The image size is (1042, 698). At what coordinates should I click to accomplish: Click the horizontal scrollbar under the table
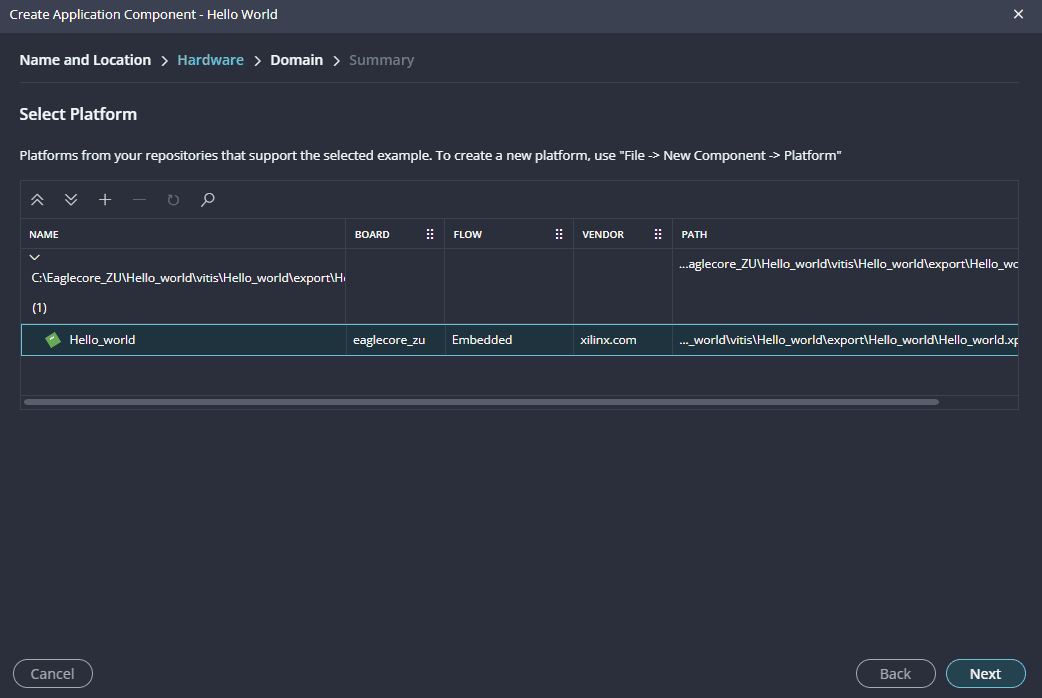tap(480, 402)
